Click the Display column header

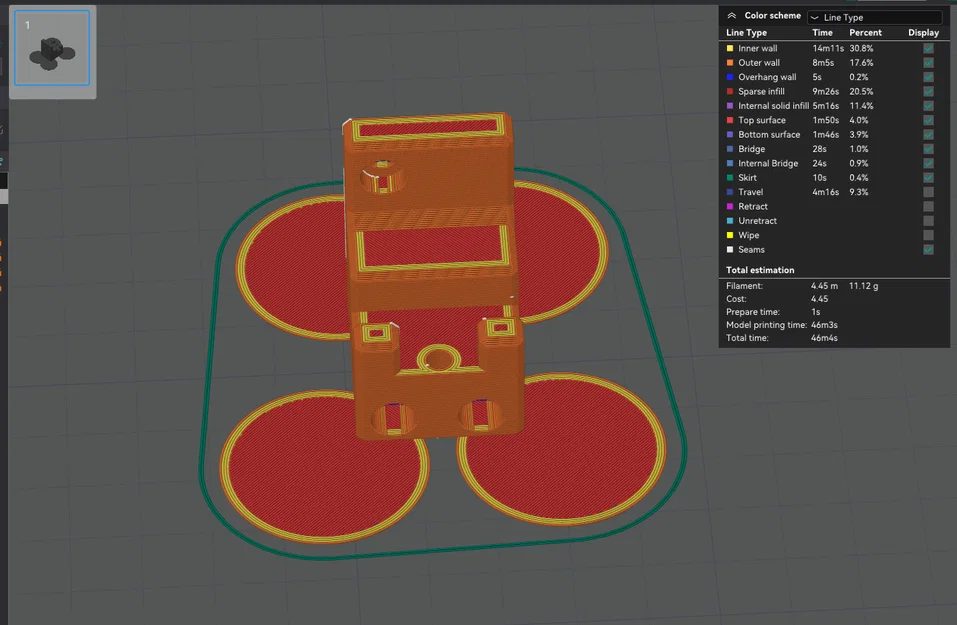click(923, 32)
